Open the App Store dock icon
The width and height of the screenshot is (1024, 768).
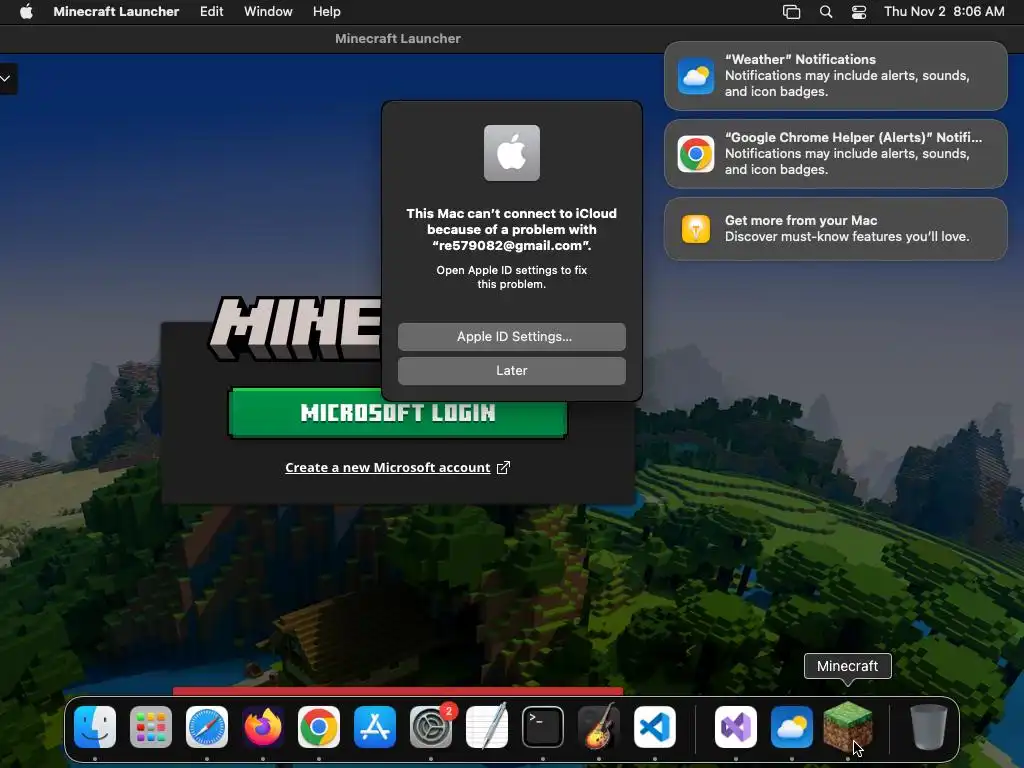coord(375,726)
